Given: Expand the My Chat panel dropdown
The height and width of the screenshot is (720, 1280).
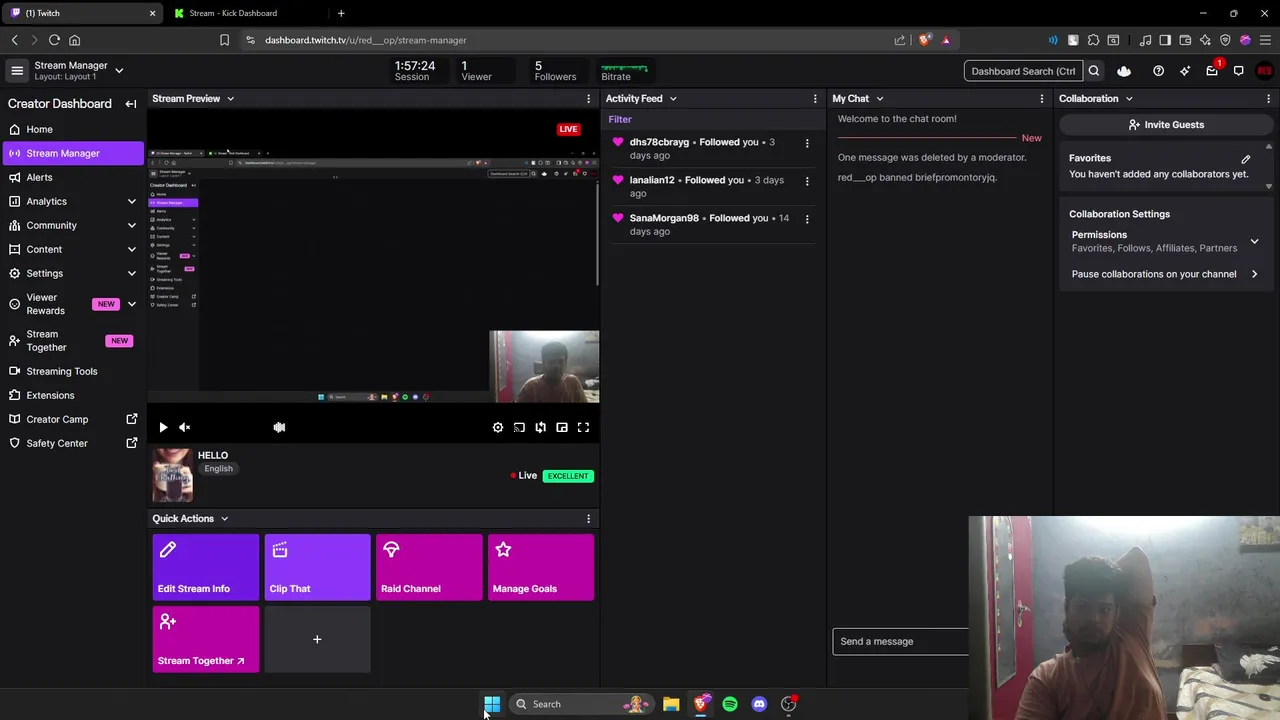Looking at the screenshot, I should pos(880,99).
